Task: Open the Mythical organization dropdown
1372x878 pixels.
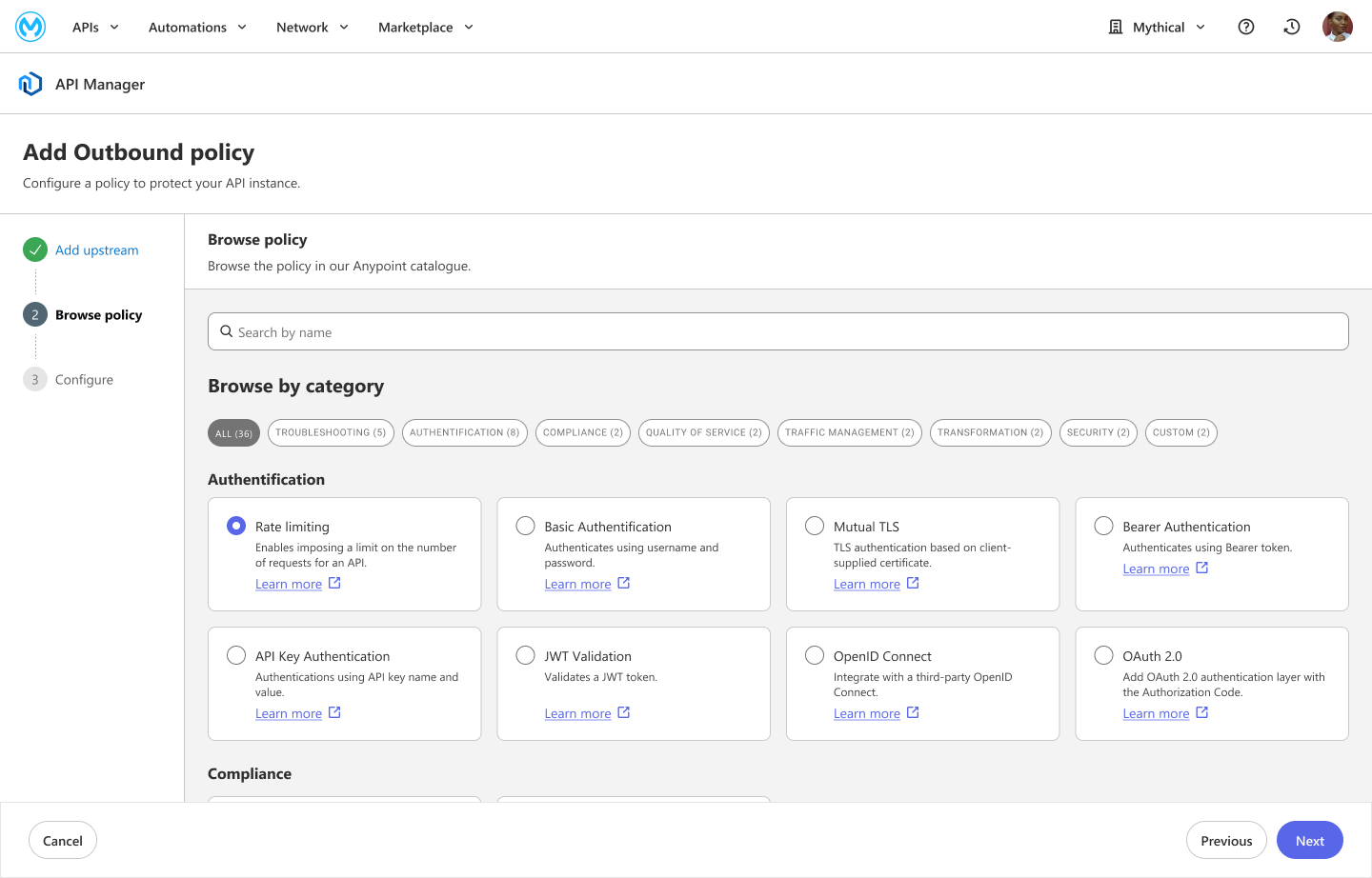Action: point(1158,27)
